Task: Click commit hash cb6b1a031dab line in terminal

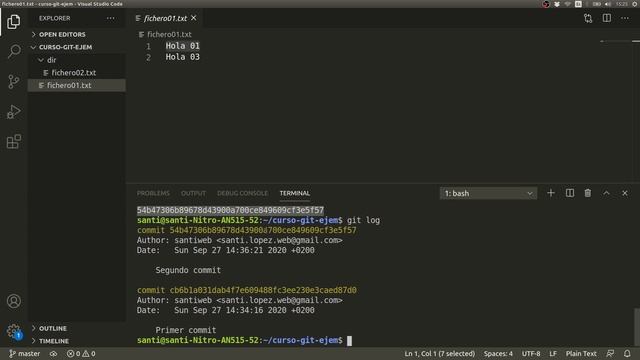Action: 247,290
